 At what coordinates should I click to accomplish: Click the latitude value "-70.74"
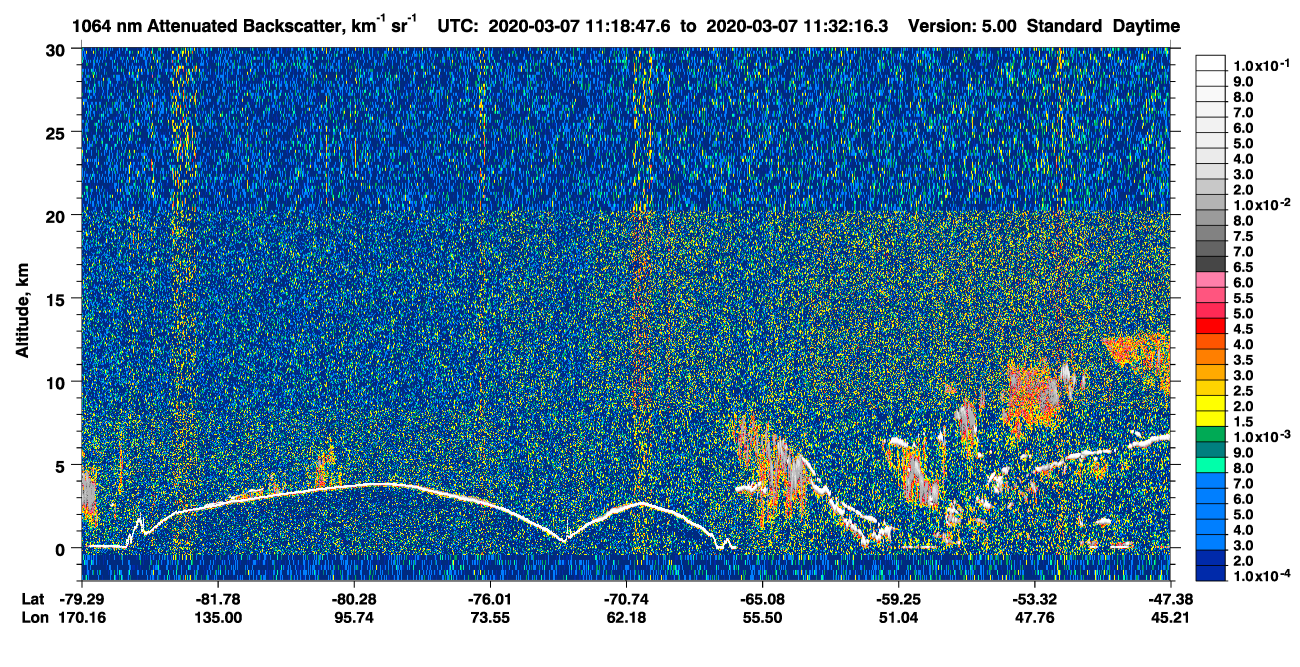[626, 599]
